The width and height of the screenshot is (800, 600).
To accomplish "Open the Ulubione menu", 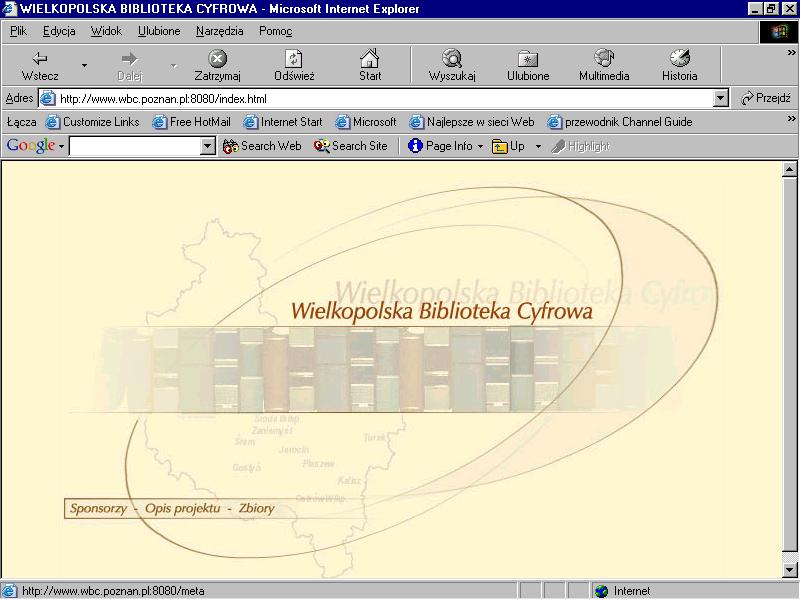I will [159, 31].
